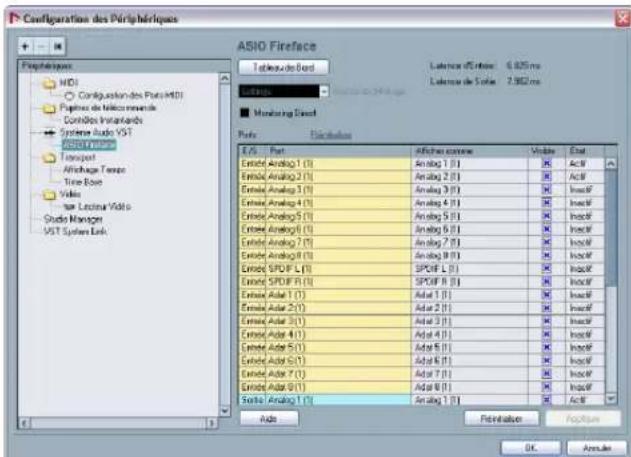Click État cell of Entrée Analog 1
Image resolution: width=631 pixels, height=457 pixels.
pyautogui.click(x=584, y=164)
